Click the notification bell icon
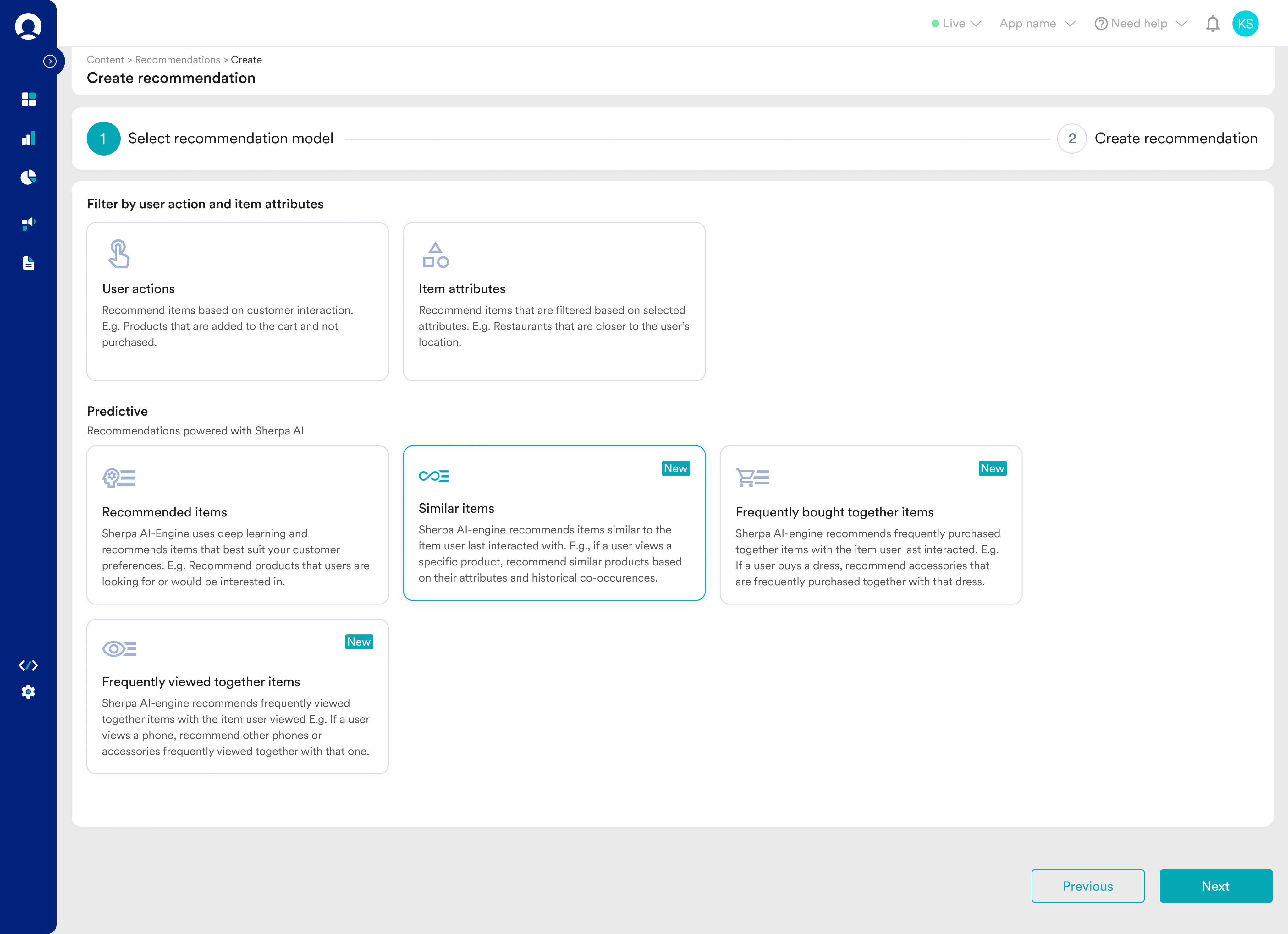The image size is (1288, 934). tap(1213, 24)
